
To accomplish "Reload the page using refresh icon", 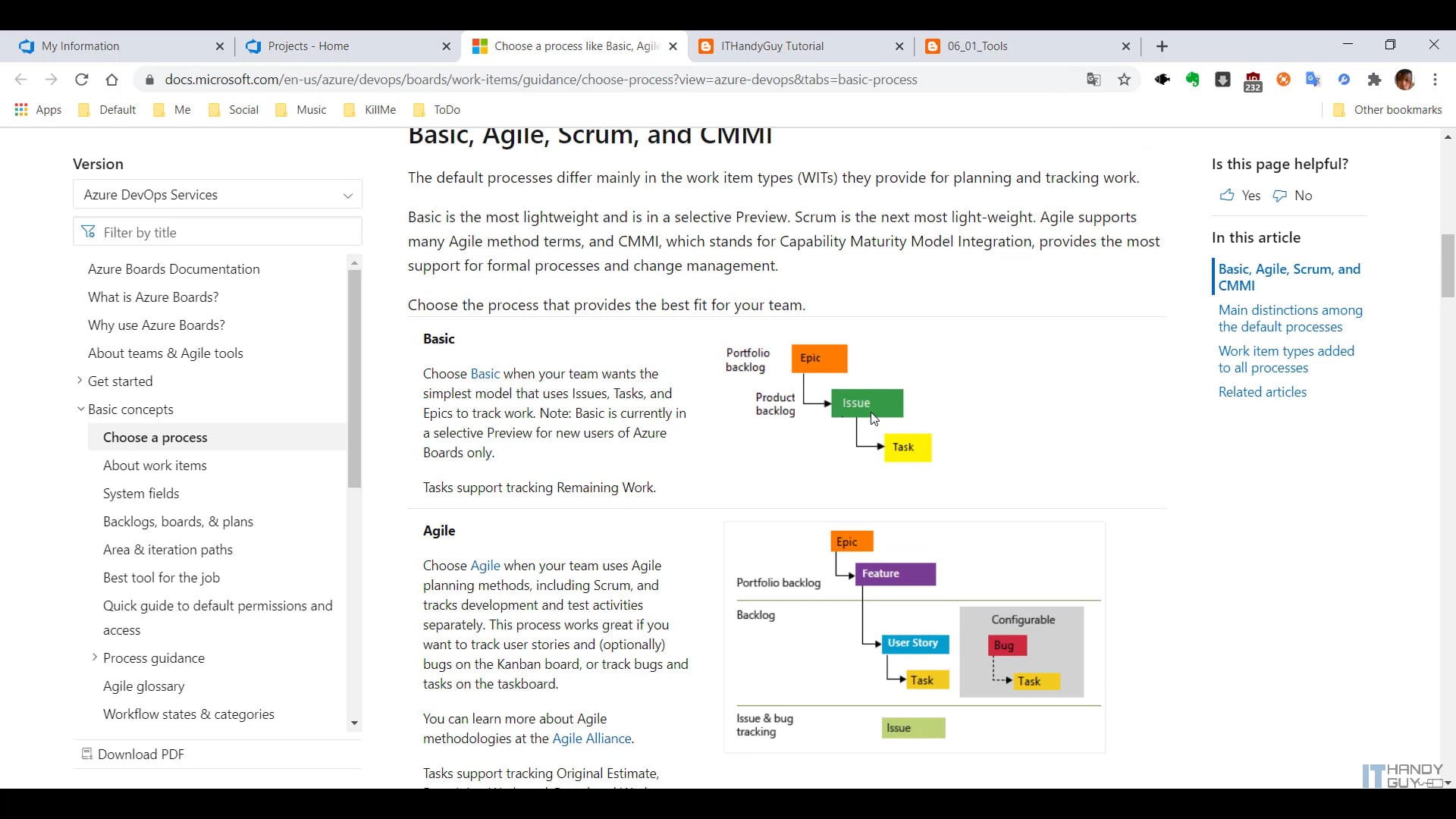I will tap(82, 80).
